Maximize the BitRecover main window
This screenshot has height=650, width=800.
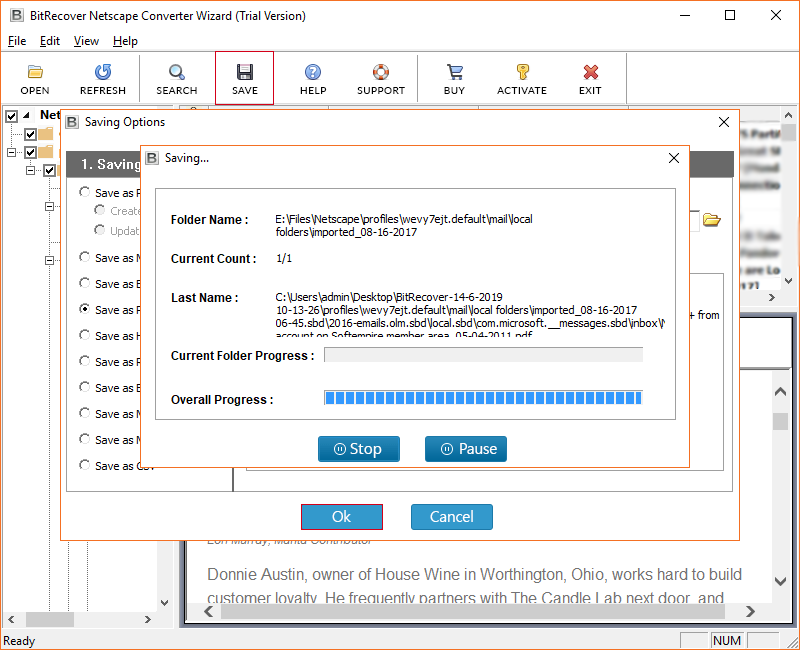730,15
